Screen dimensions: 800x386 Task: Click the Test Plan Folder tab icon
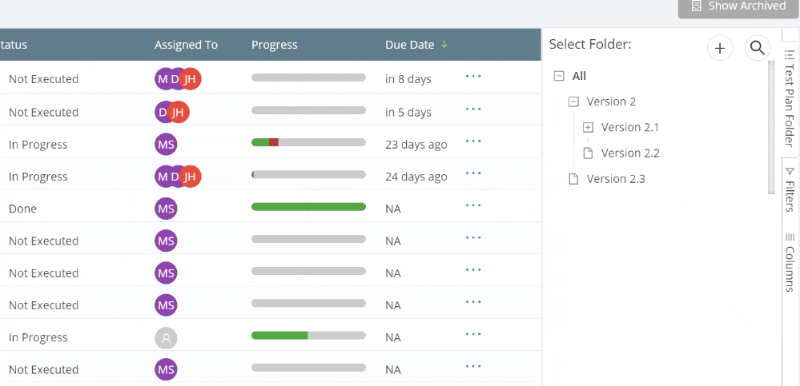tap(790, 54)
